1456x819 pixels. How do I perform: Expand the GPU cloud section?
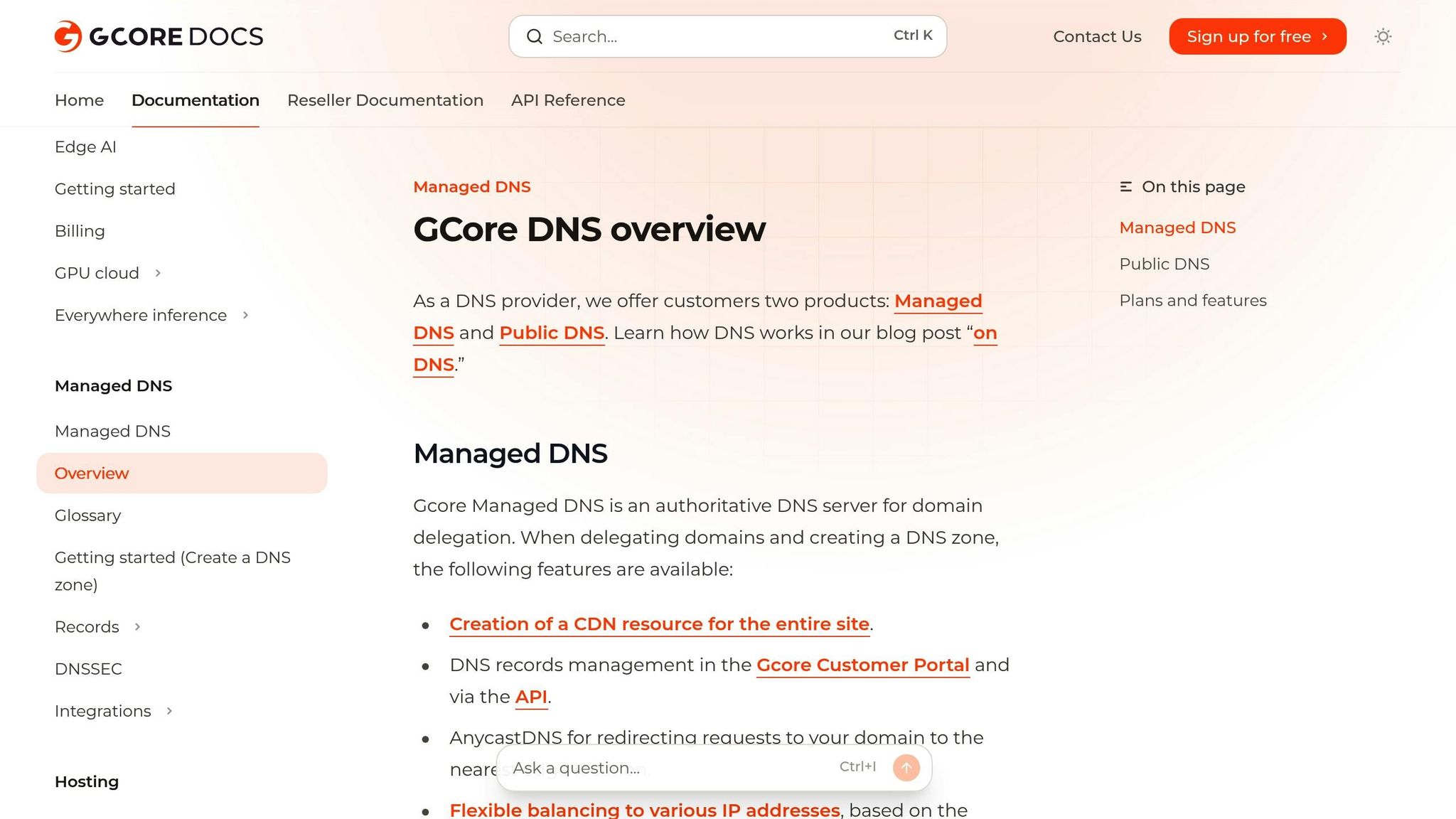coord(158,273)
